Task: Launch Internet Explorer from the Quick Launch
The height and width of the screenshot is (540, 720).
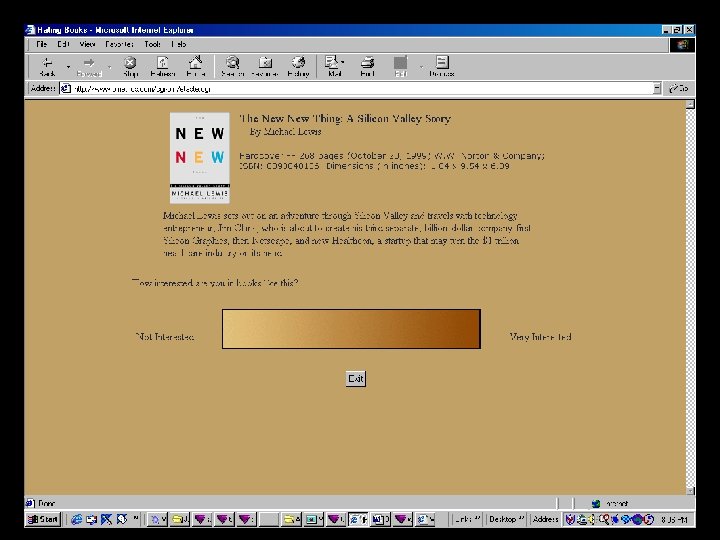Action: point(76,519)
